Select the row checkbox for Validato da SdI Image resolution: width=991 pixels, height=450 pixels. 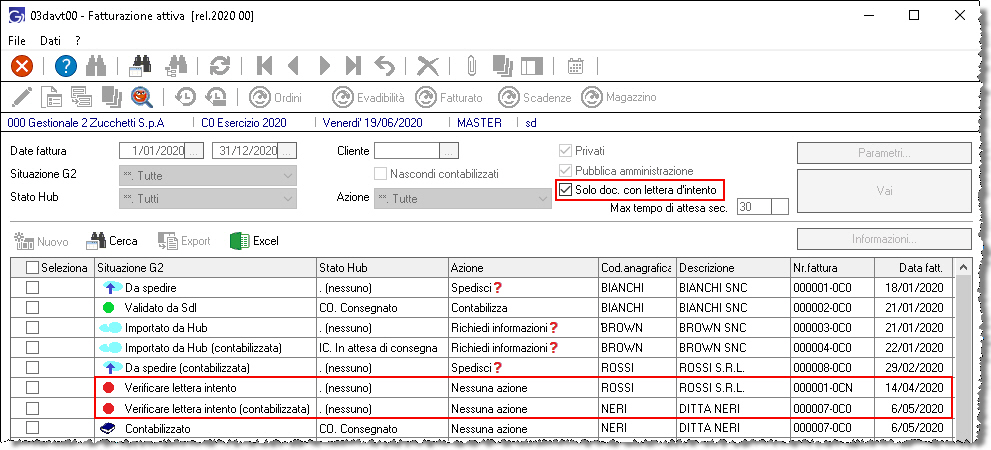pos(32,308)
